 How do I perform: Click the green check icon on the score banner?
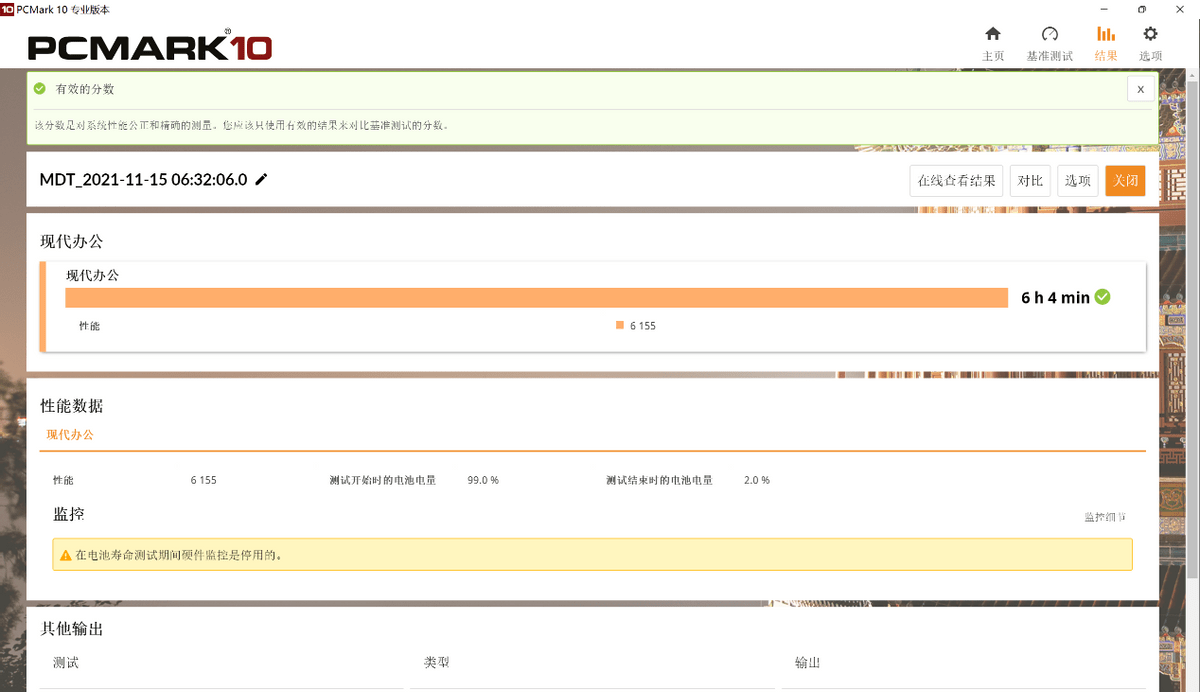(x=39, y=88)
